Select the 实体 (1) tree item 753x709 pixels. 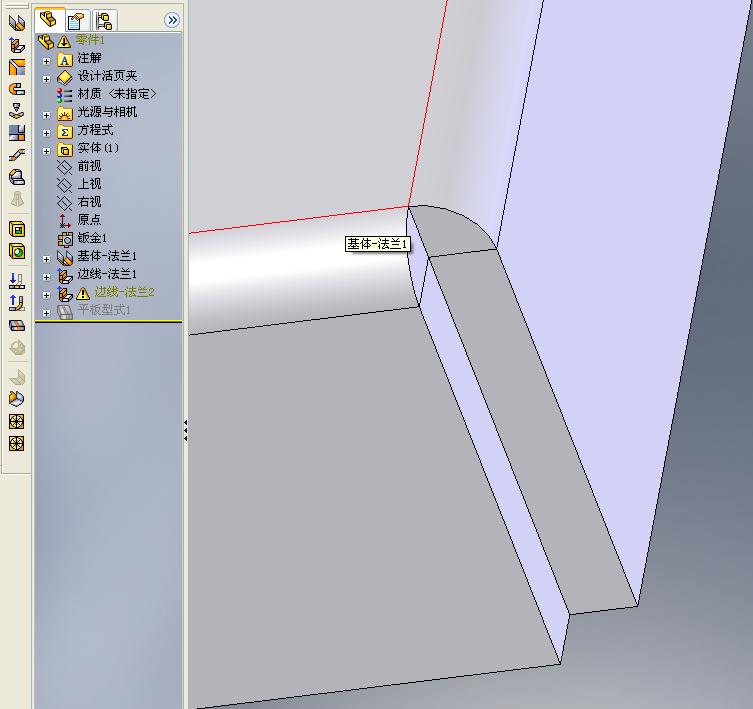[98, 148]
